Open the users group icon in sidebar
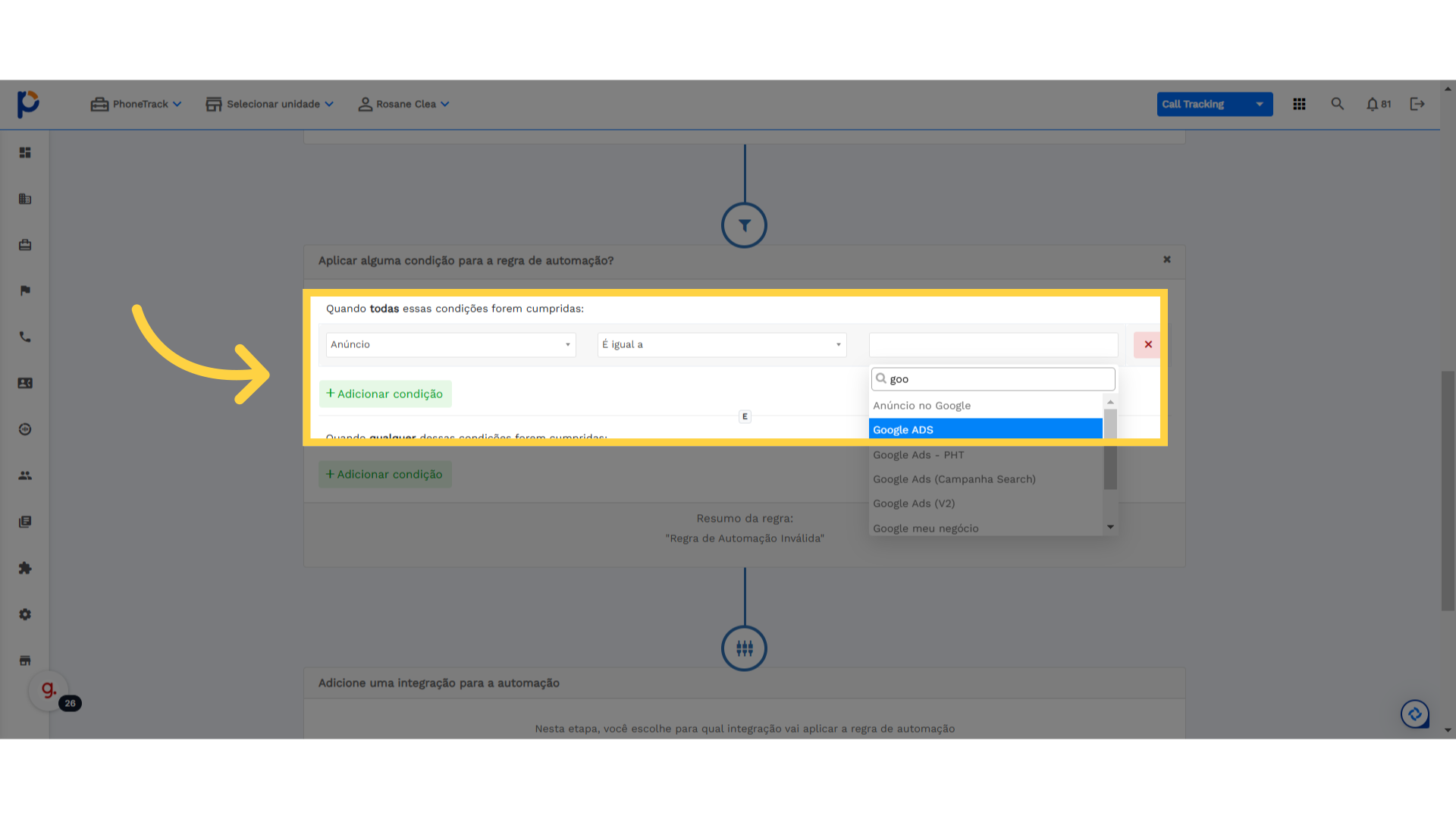1456x819 pixels. [x=25, y=475]
